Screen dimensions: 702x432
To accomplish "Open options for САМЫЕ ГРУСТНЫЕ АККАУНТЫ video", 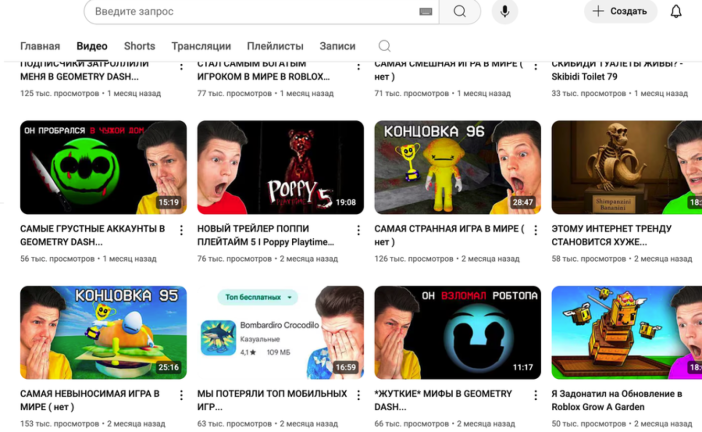I will pyautogui.click(x=181, y=229).
